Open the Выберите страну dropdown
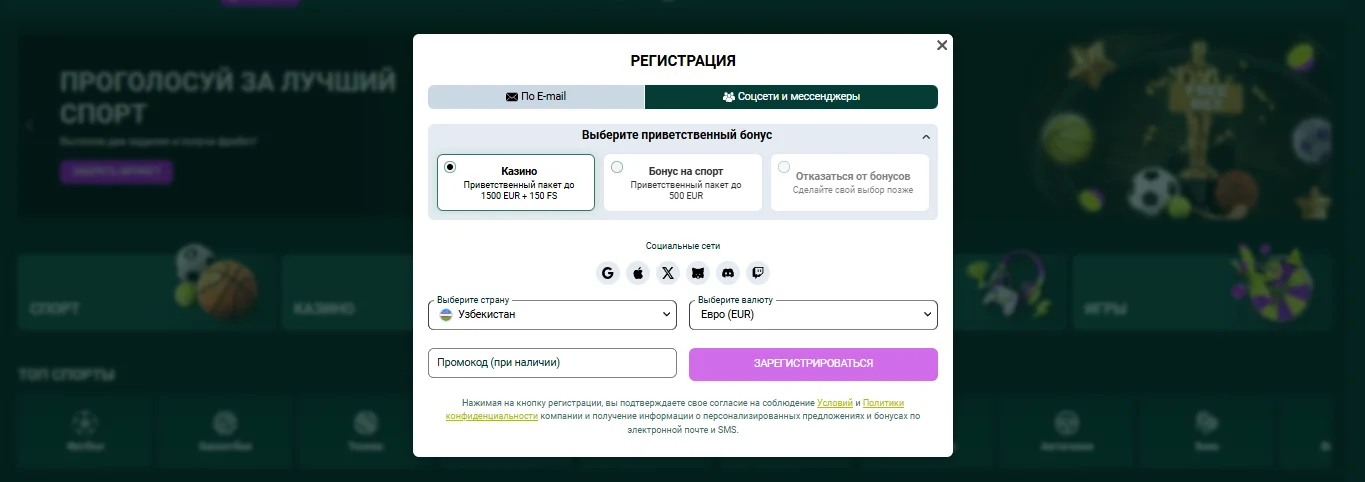This screenshot has width=1365, height=482. (553, 315)
